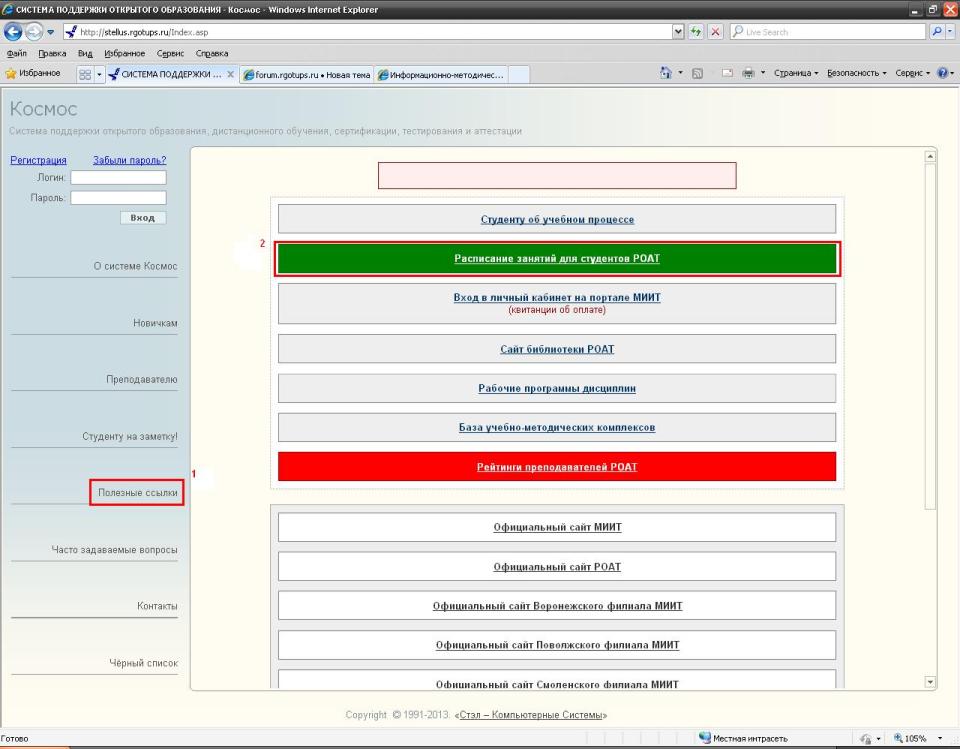The image size is (960, 749).
Task: Click the RSS feeds icon
Action: coord(699,73)
